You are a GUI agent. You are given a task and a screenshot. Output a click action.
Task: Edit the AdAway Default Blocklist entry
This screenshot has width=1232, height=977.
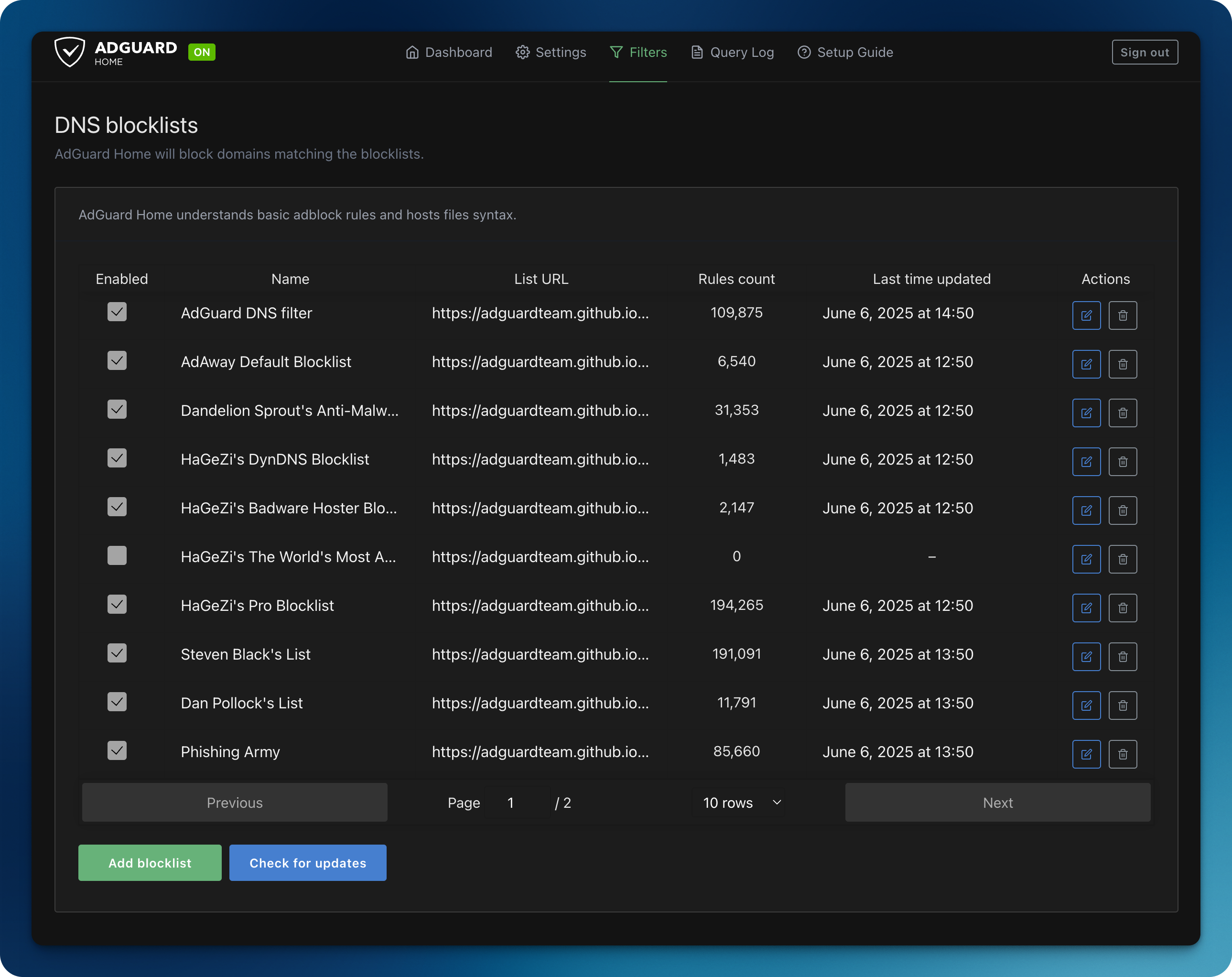pyautogui.click(x=1086, y=364)
